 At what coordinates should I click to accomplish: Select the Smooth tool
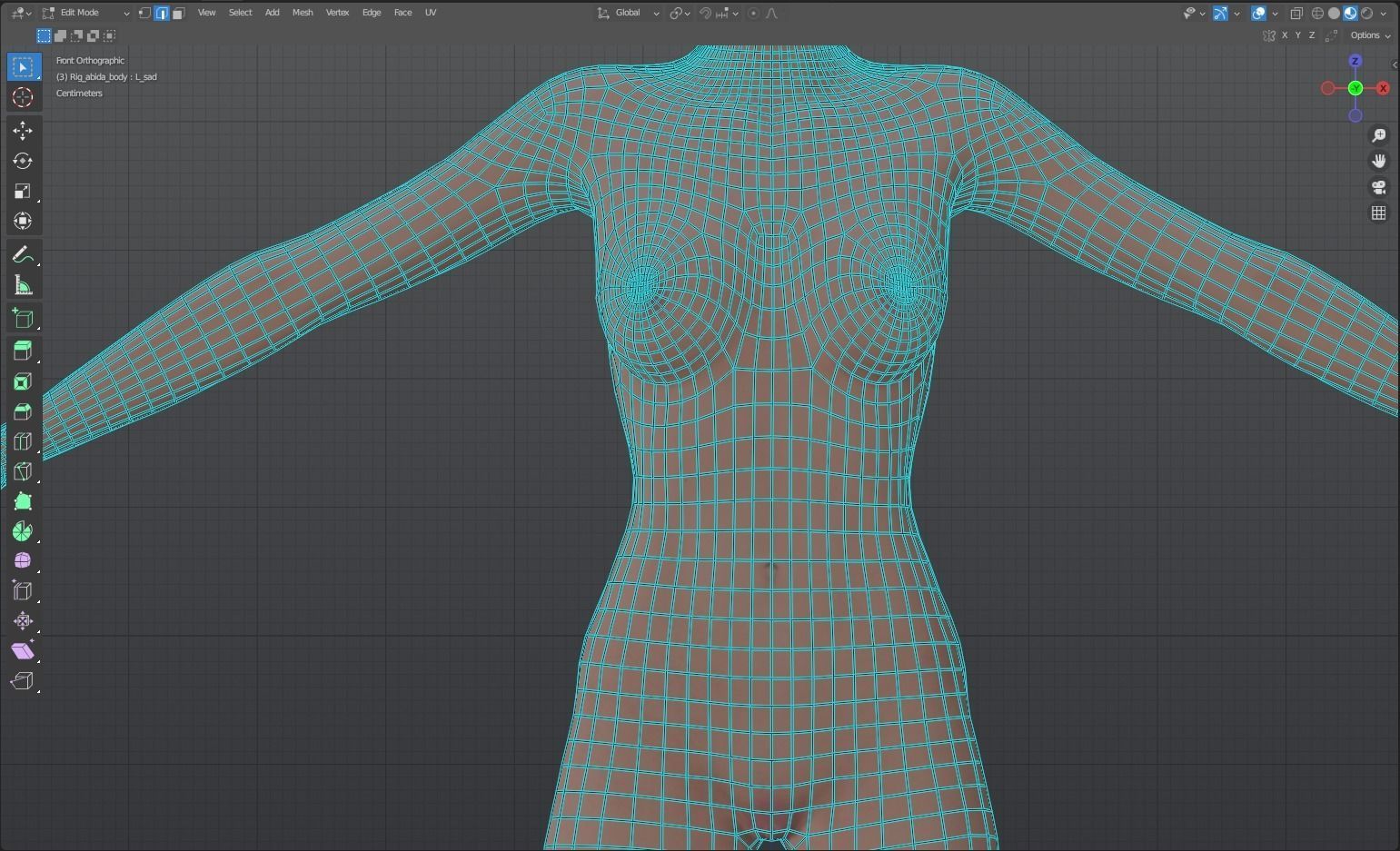pyautogui.click(x=23, y=561)
